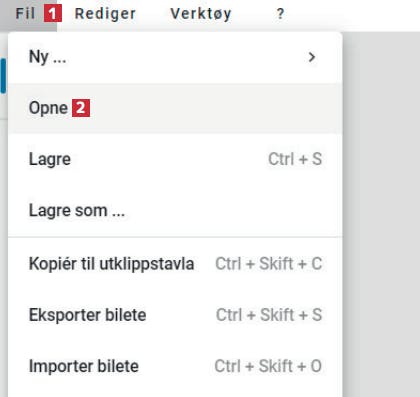Click the red number 2 badge
Screen dimensions: 420x397
tap(81, 108)
